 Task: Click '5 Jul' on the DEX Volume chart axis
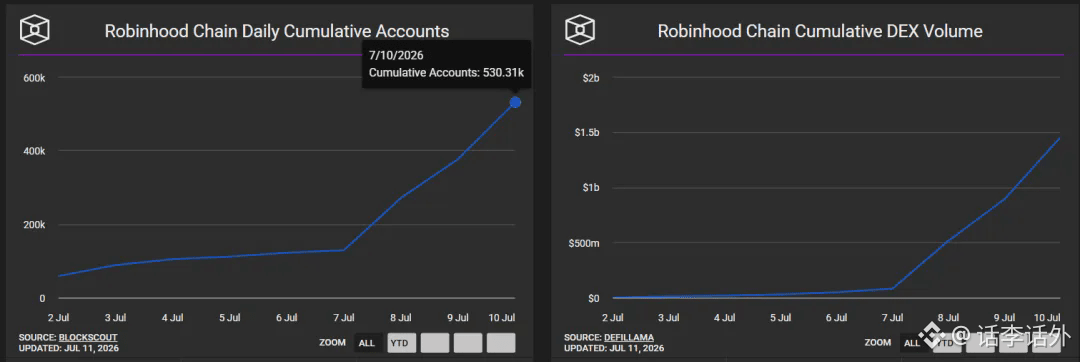[x=780, y=317]
